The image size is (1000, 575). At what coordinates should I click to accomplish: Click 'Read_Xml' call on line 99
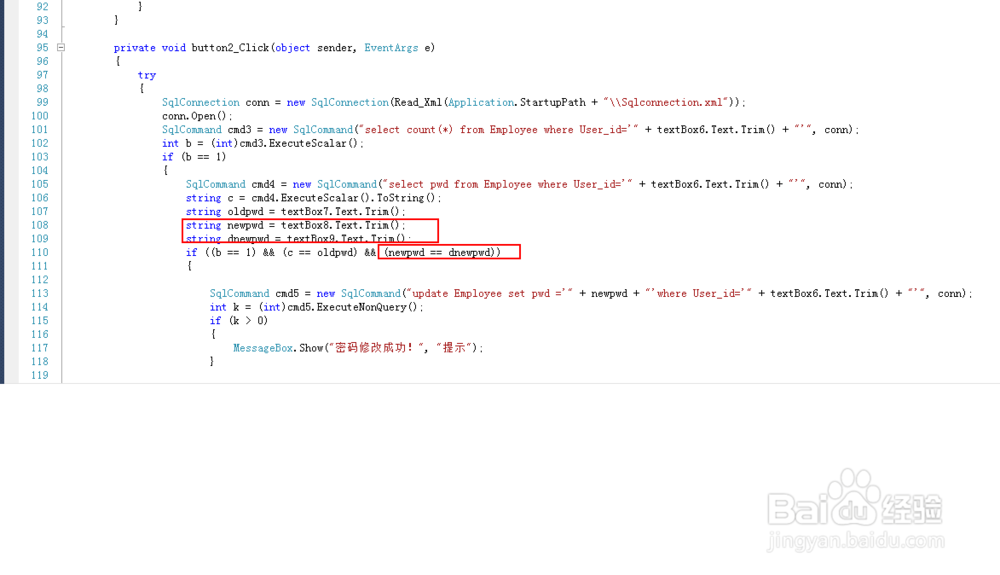tap(418, 103)
